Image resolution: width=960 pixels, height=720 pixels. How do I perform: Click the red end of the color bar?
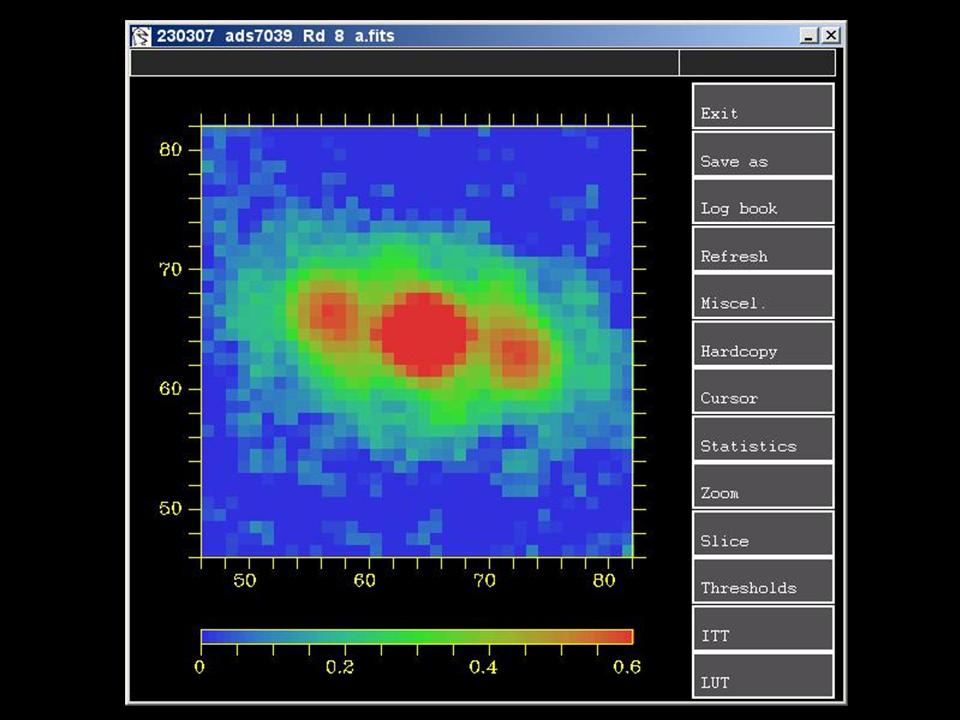622,637
